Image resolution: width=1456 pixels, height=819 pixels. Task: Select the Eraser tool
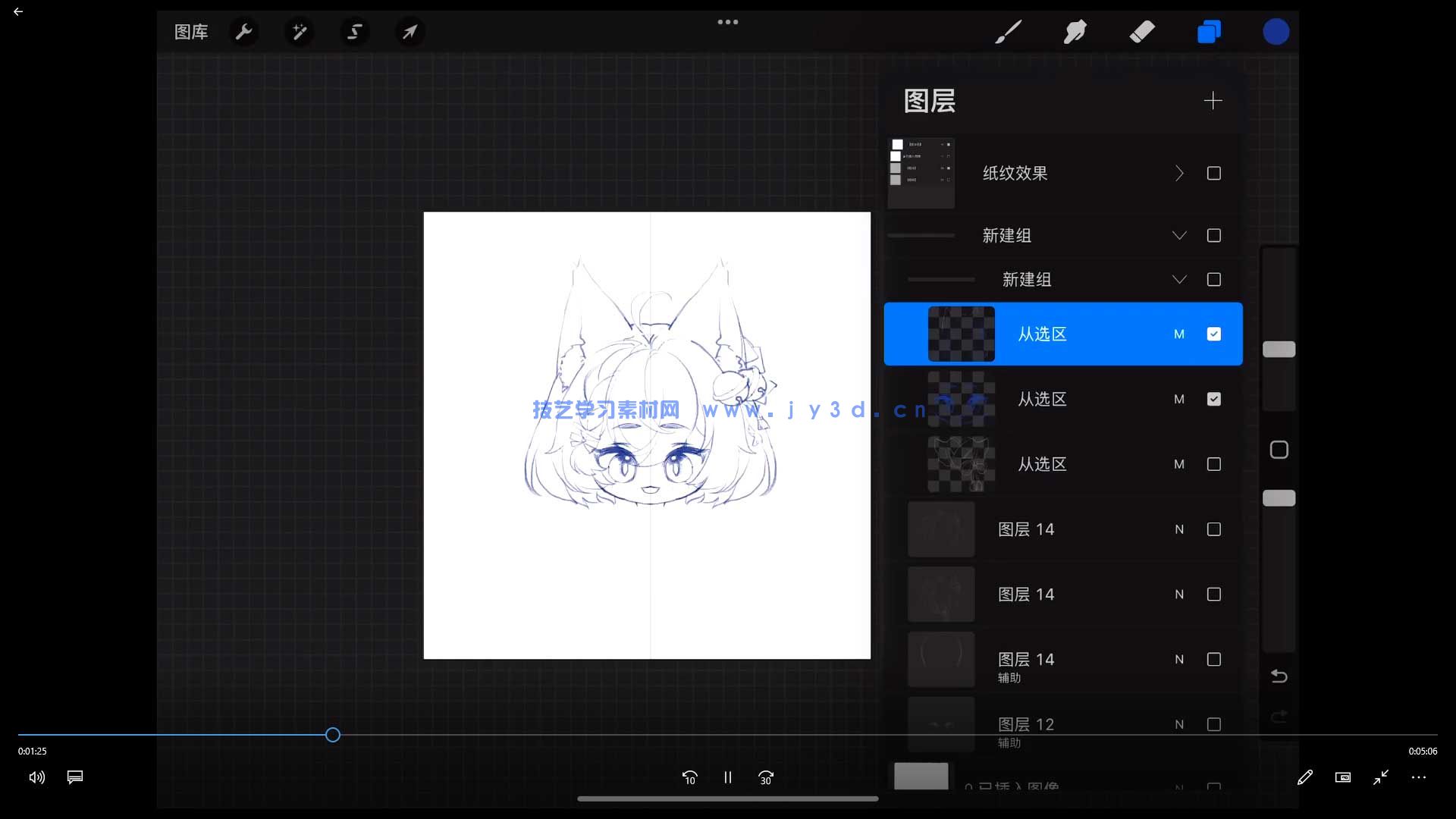[x=1141, y=32]
